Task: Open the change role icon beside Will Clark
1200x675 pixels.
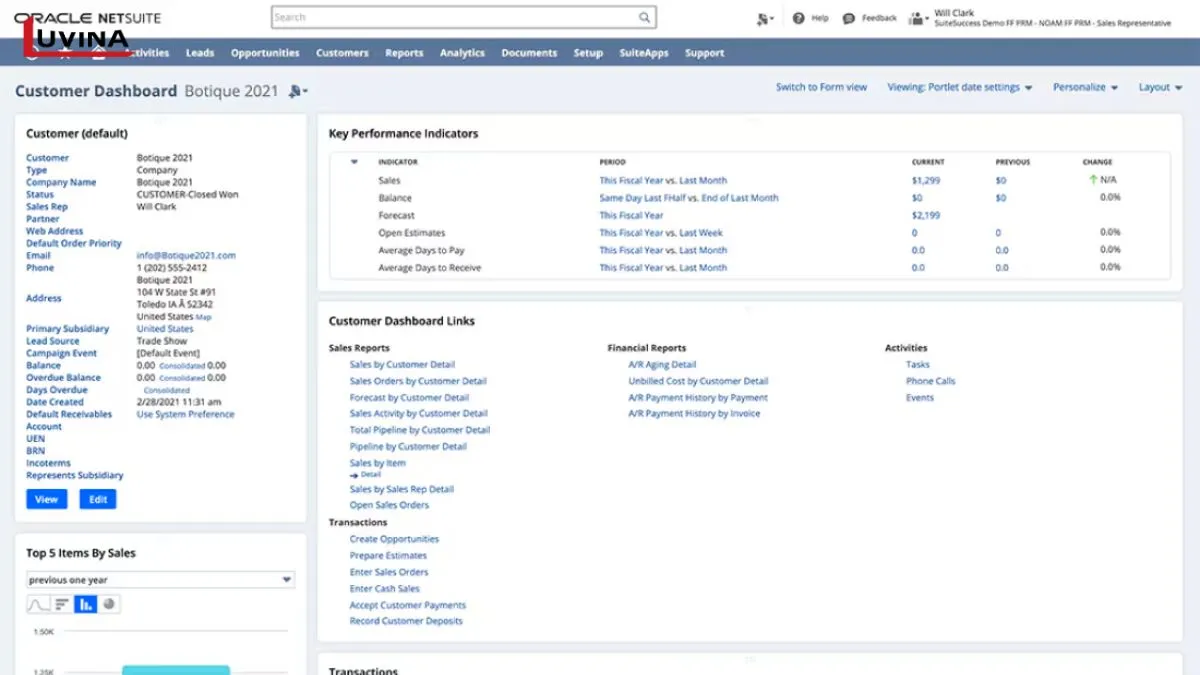Action: (x=918, y=18)
